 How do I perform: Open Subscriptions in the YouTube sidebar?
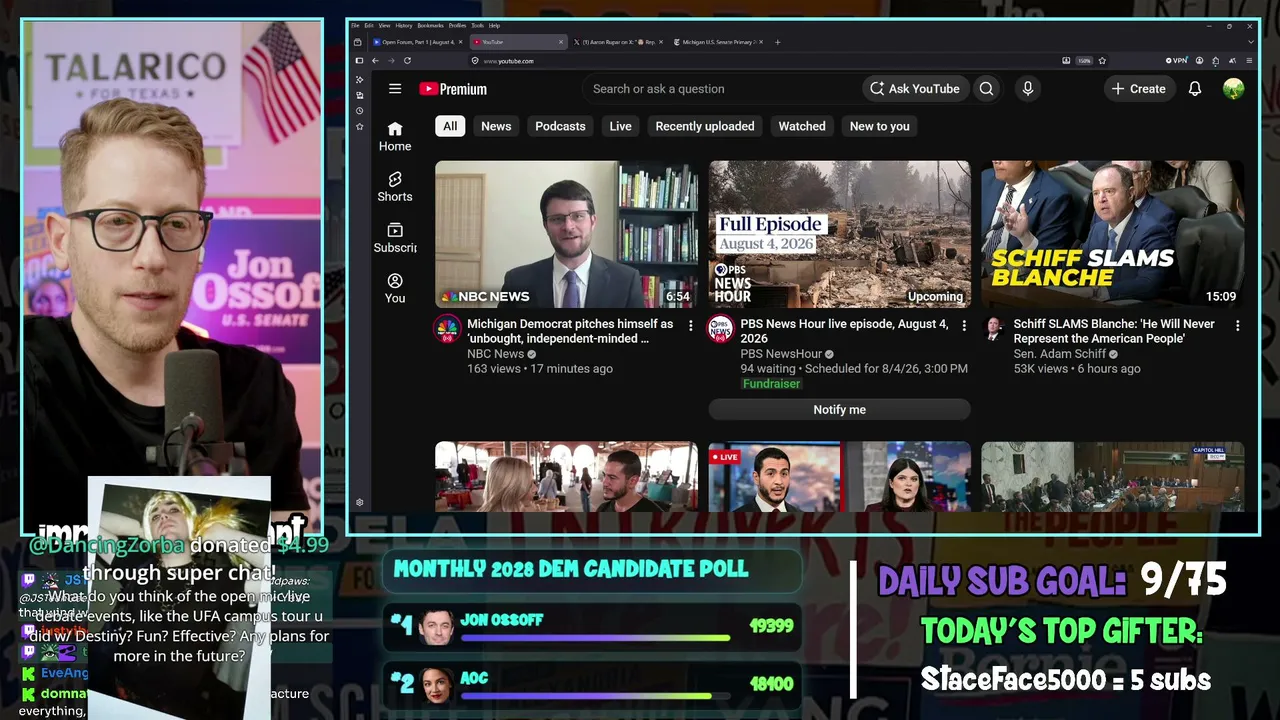(x=395, y=237)
